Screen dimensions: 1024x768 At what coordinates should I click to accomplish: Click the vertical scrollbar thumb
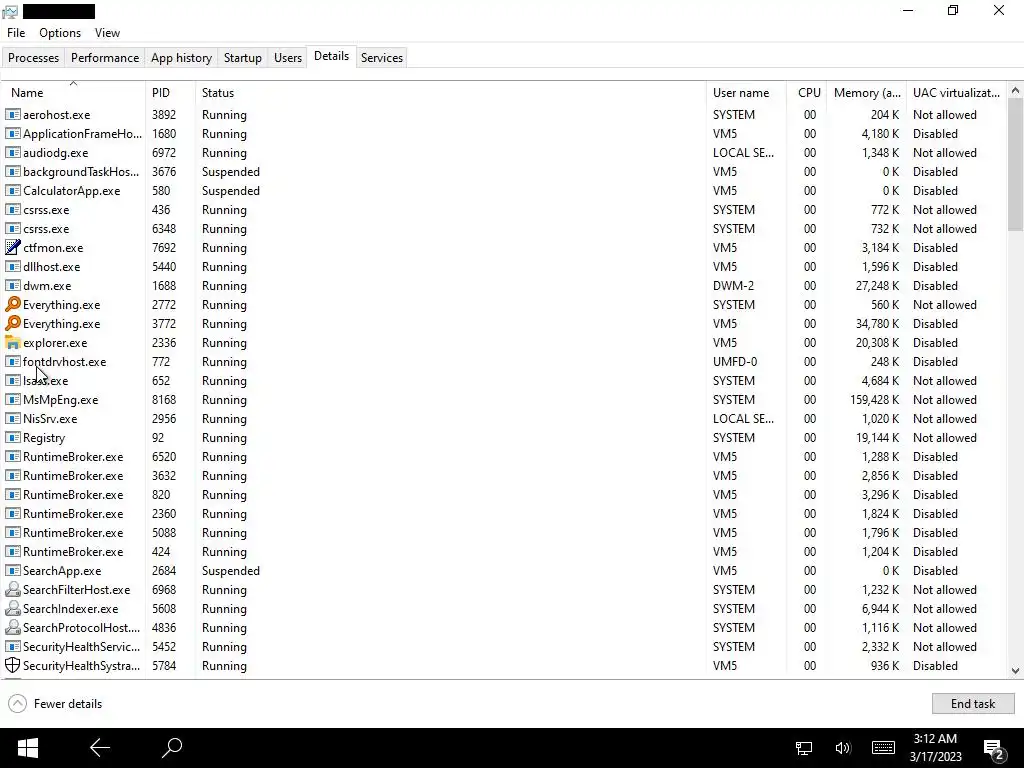click(x=1016, y=165)
